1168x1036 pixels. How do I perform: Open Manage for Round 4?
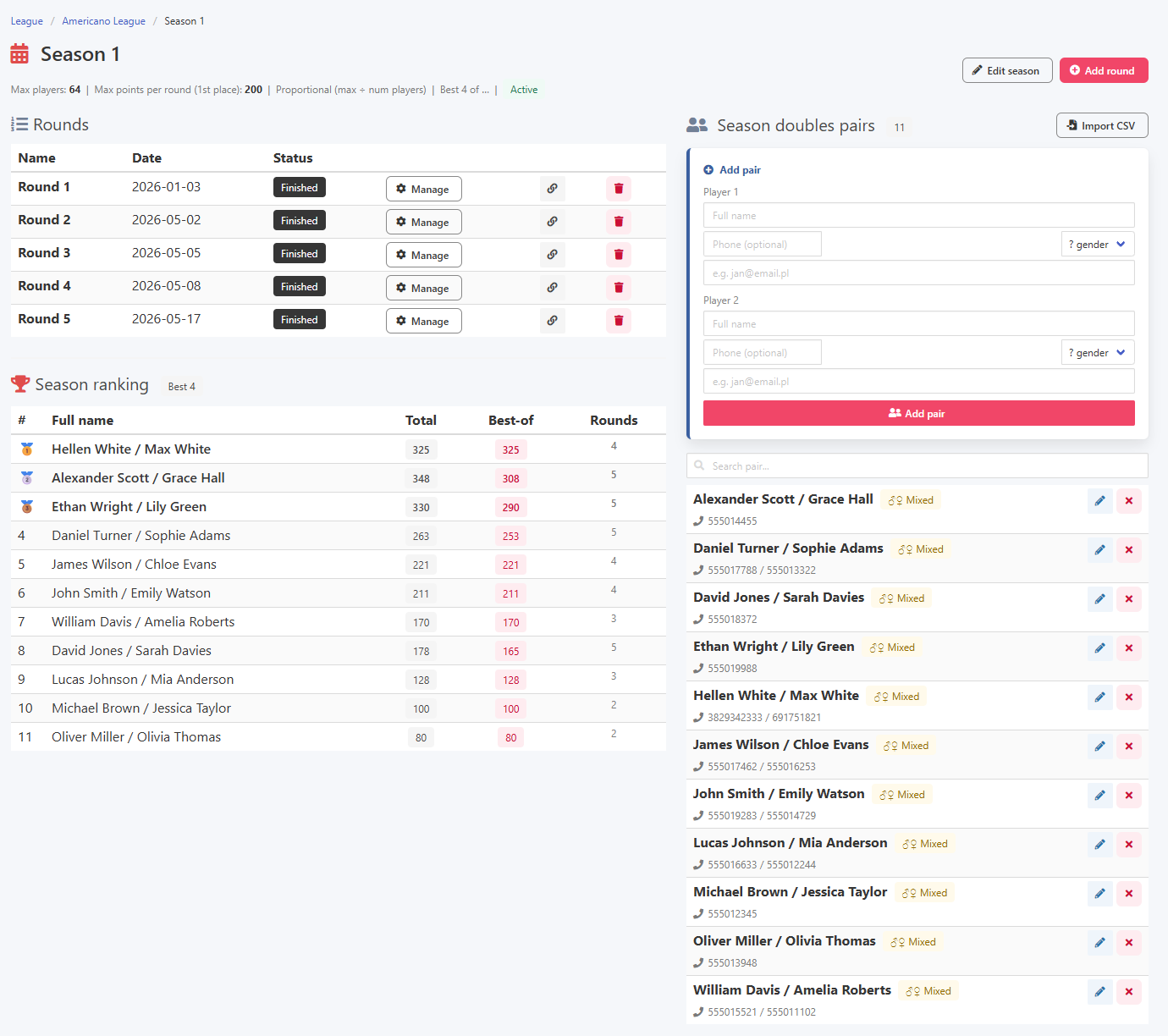(424, 288)
